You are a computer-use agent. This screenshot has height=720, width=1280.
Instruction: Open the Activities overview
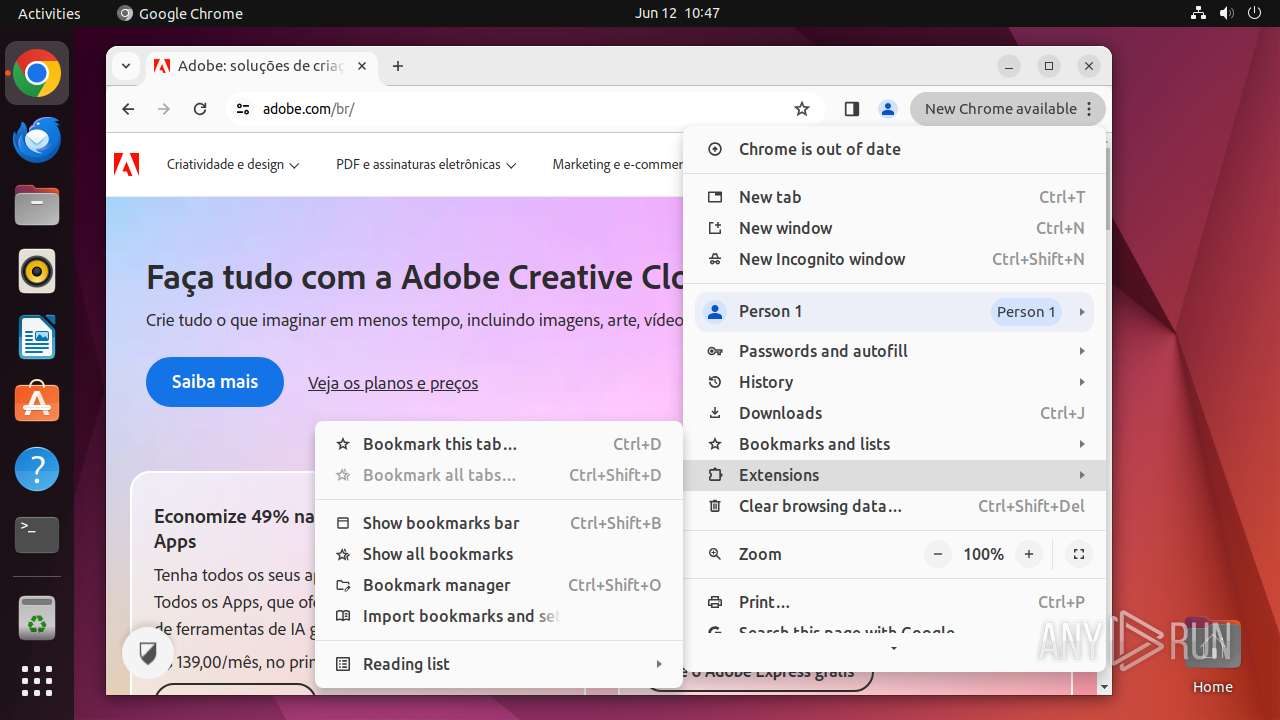49,13
